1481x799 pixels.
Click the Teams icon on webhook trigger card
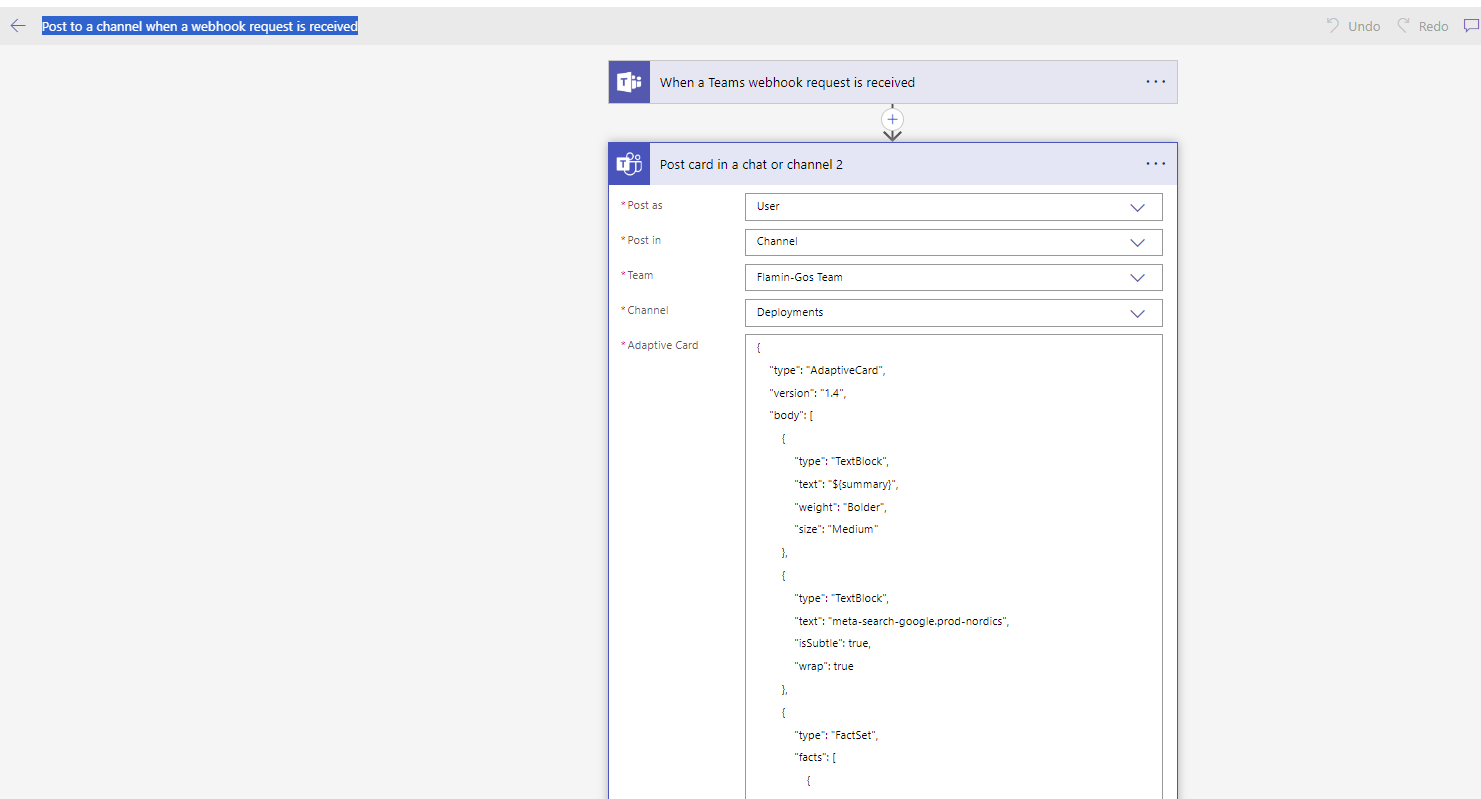[629, 82]
